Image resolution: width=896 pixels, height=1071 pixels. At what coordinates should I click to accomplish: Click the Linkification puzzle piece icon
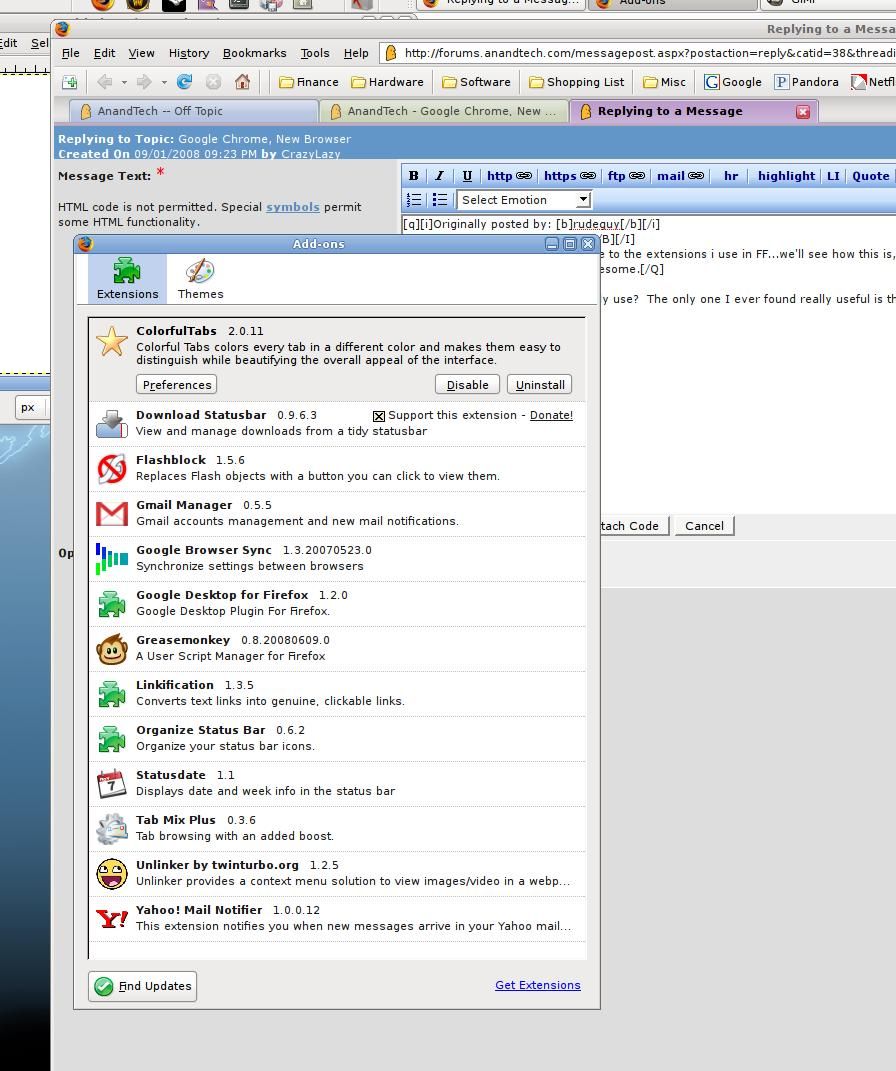click(x=112, y=694)
